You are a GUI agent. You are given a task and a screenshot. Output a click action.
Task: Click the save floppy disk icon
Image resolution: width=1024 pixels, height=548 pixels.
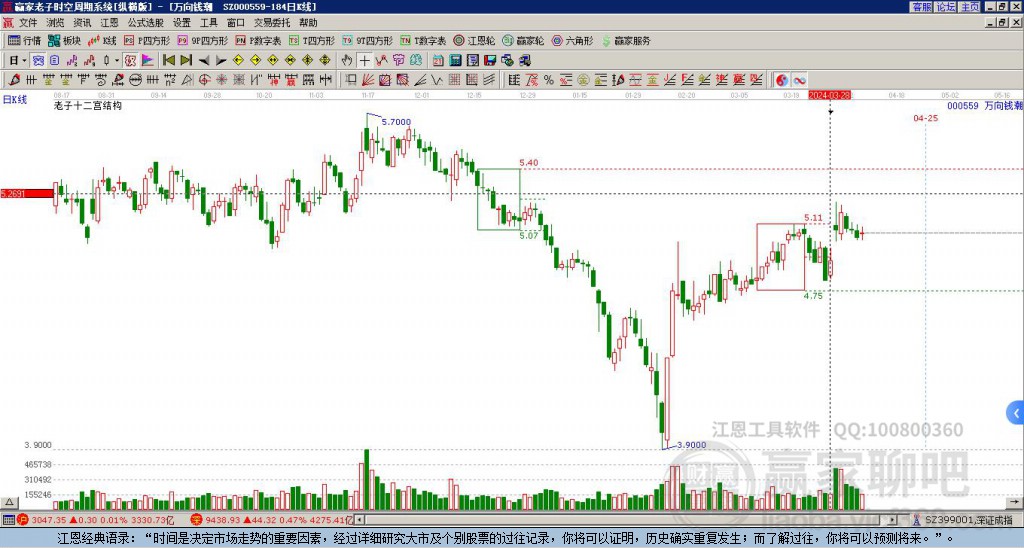pos(490,60)
